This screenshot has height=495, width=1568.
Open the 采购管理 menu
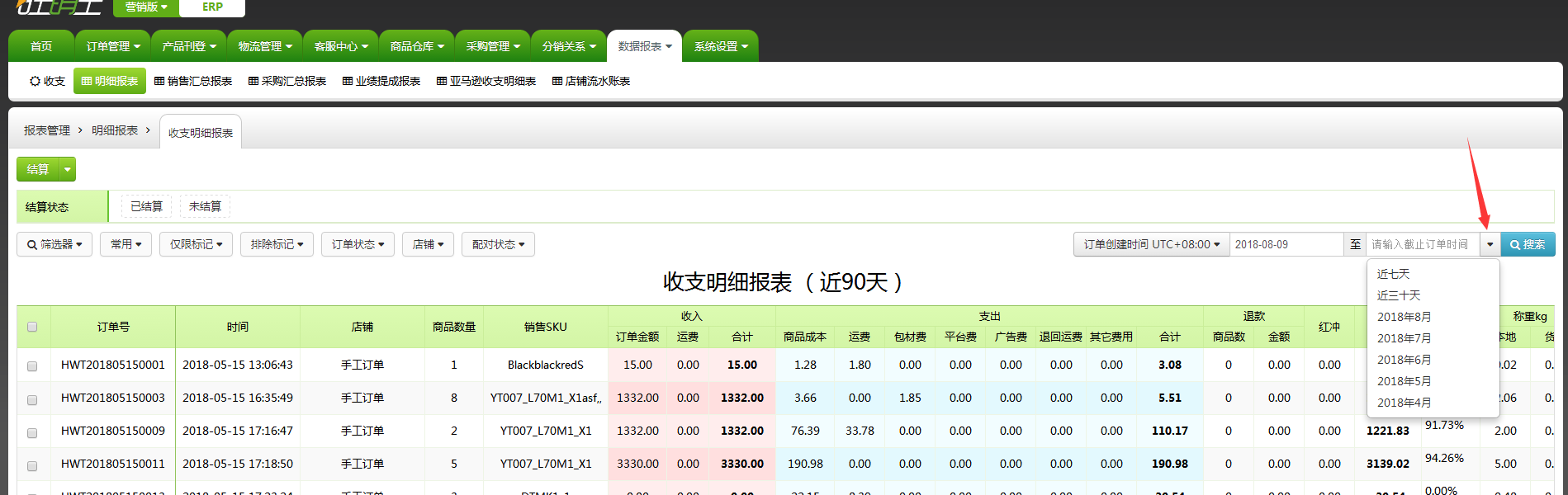coord(493,46)
